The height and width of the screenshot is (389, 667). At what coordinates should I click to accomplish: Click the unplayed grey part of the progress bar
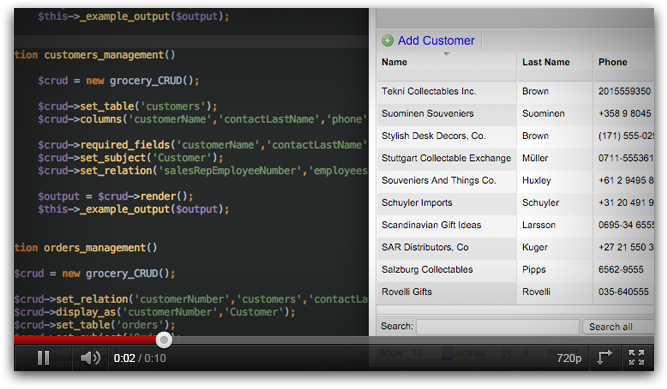click(413, 340)
